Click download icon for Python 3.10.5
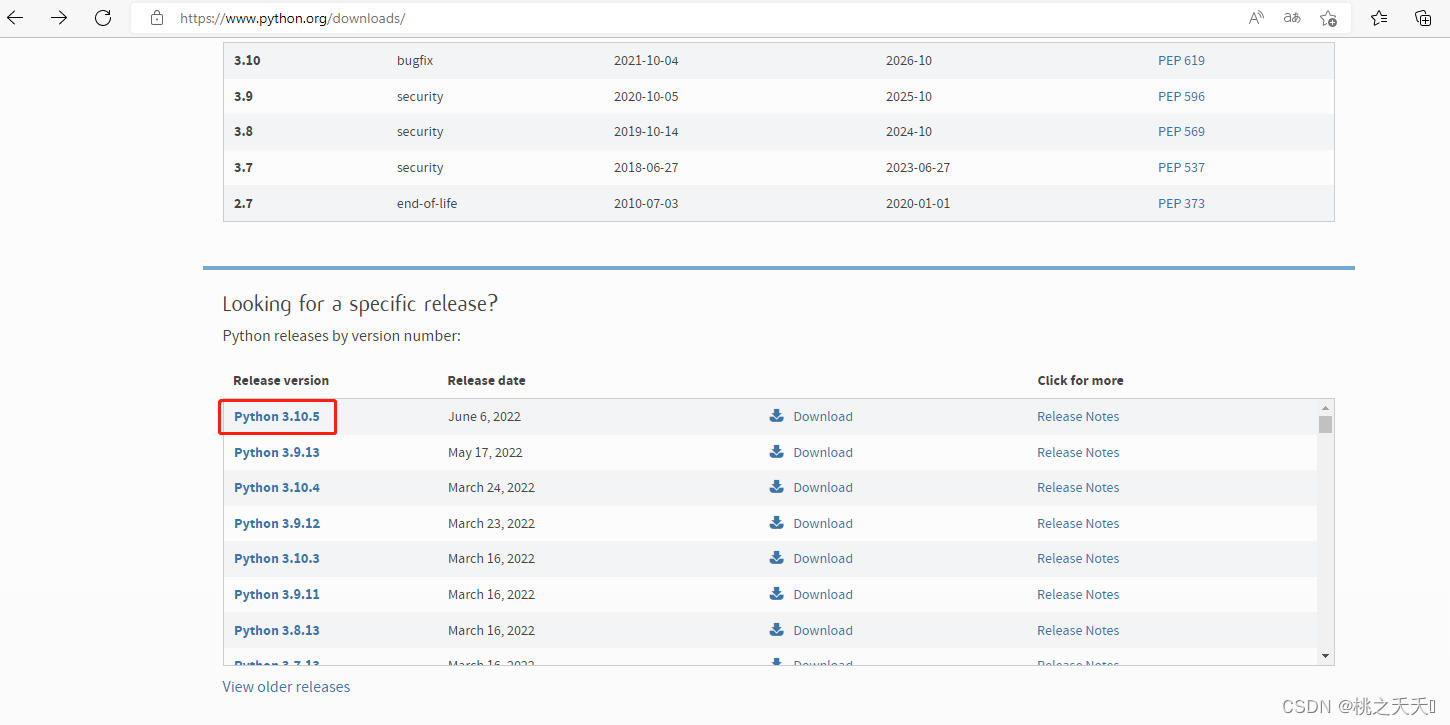Image resolution: width=1450 pixels, height=725 pixels. [x=777, y=416]
